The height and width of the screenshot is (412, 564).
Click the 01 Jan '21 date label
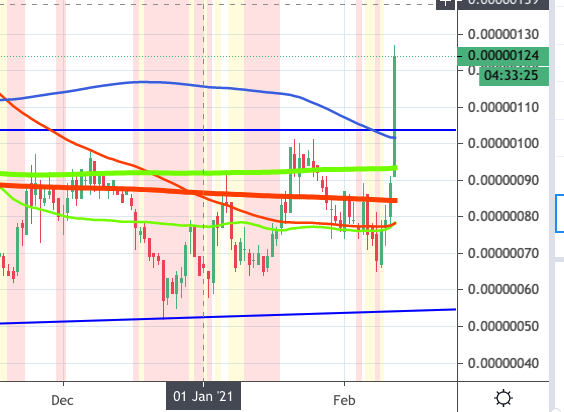pos(203,396)
